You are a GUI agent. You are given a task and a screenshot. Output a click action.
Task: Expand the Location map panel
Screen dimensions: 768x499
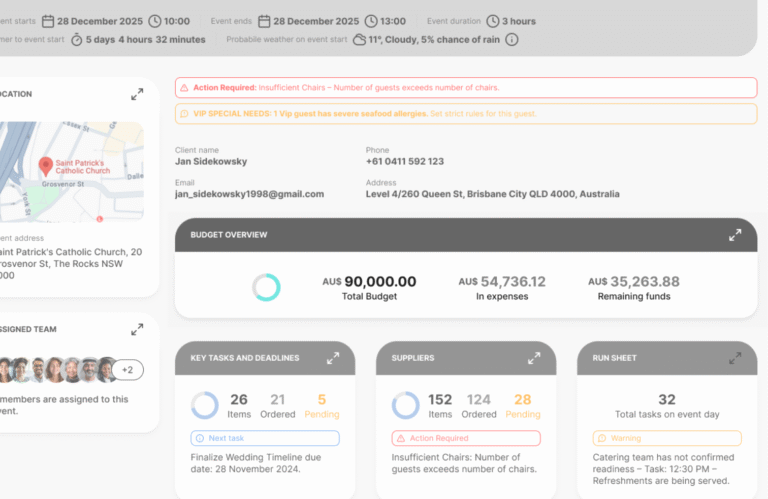(x=137, y=94)
